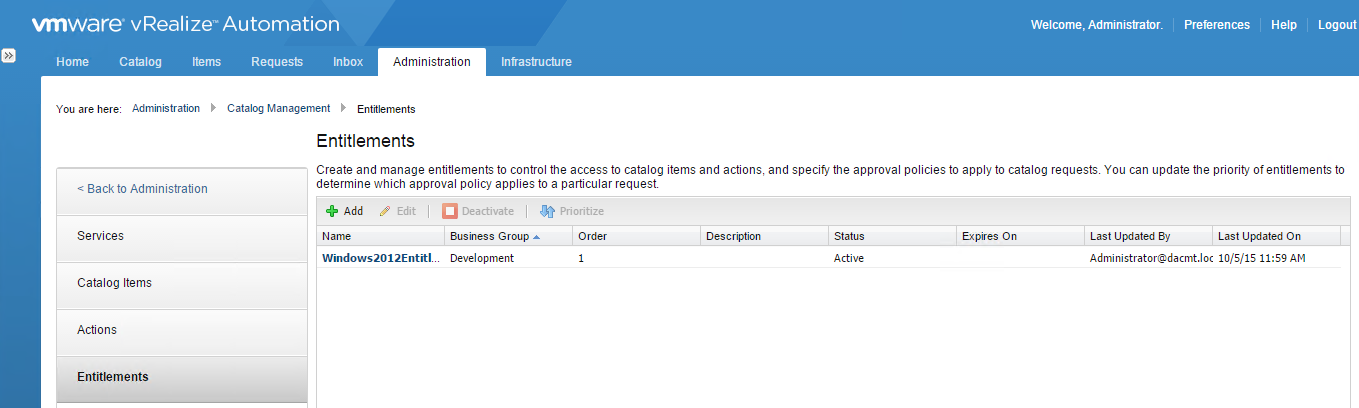Click the Business Group sort arrow
The width and height of the screenshot is (1359, 408).
pos(536,237)
